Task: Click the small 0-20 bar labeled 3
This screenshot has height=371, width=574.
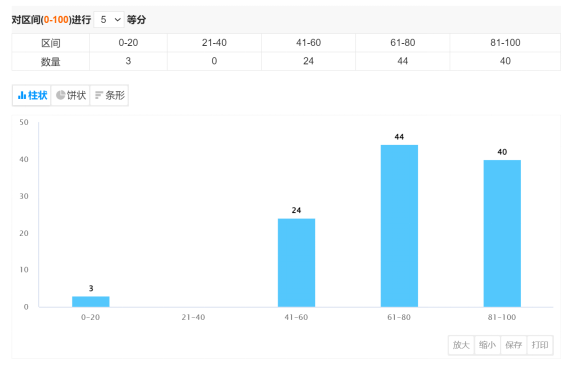Action: (90, 301)
